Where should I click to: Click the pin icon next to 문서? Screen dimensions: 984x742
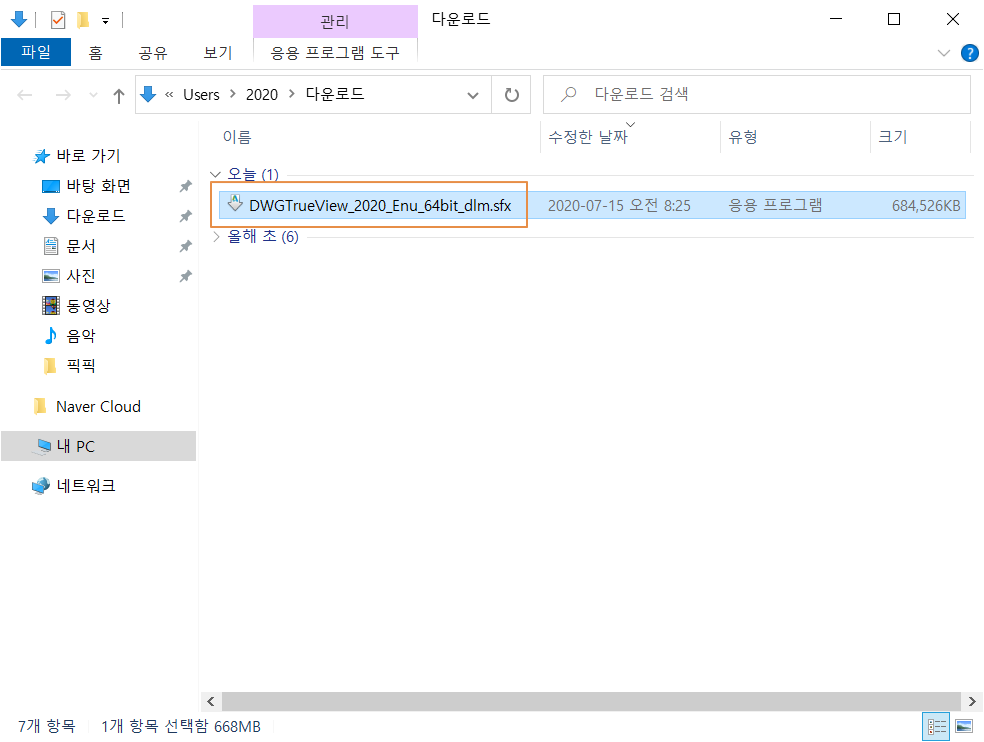tap(185, 246)
